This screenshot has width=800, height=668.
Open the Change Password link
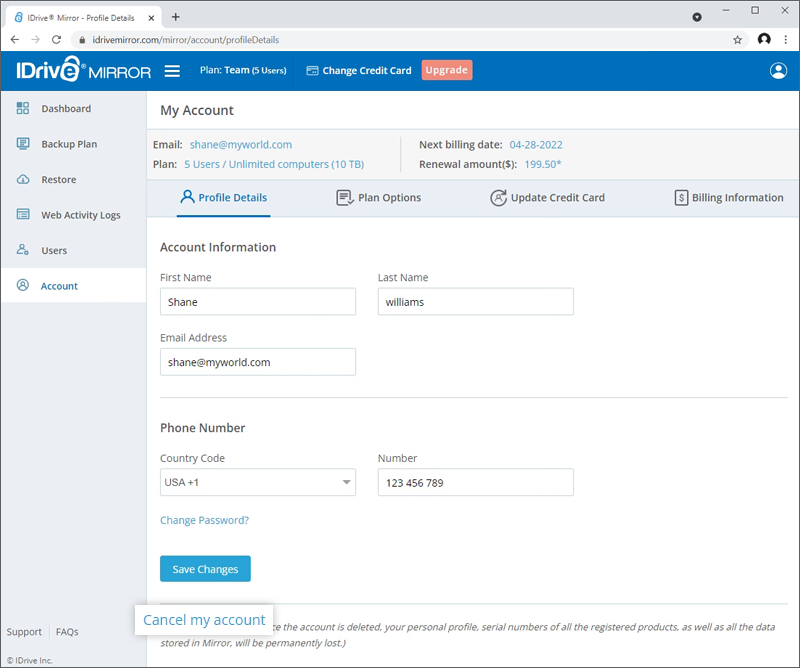(x=205, y=520)
